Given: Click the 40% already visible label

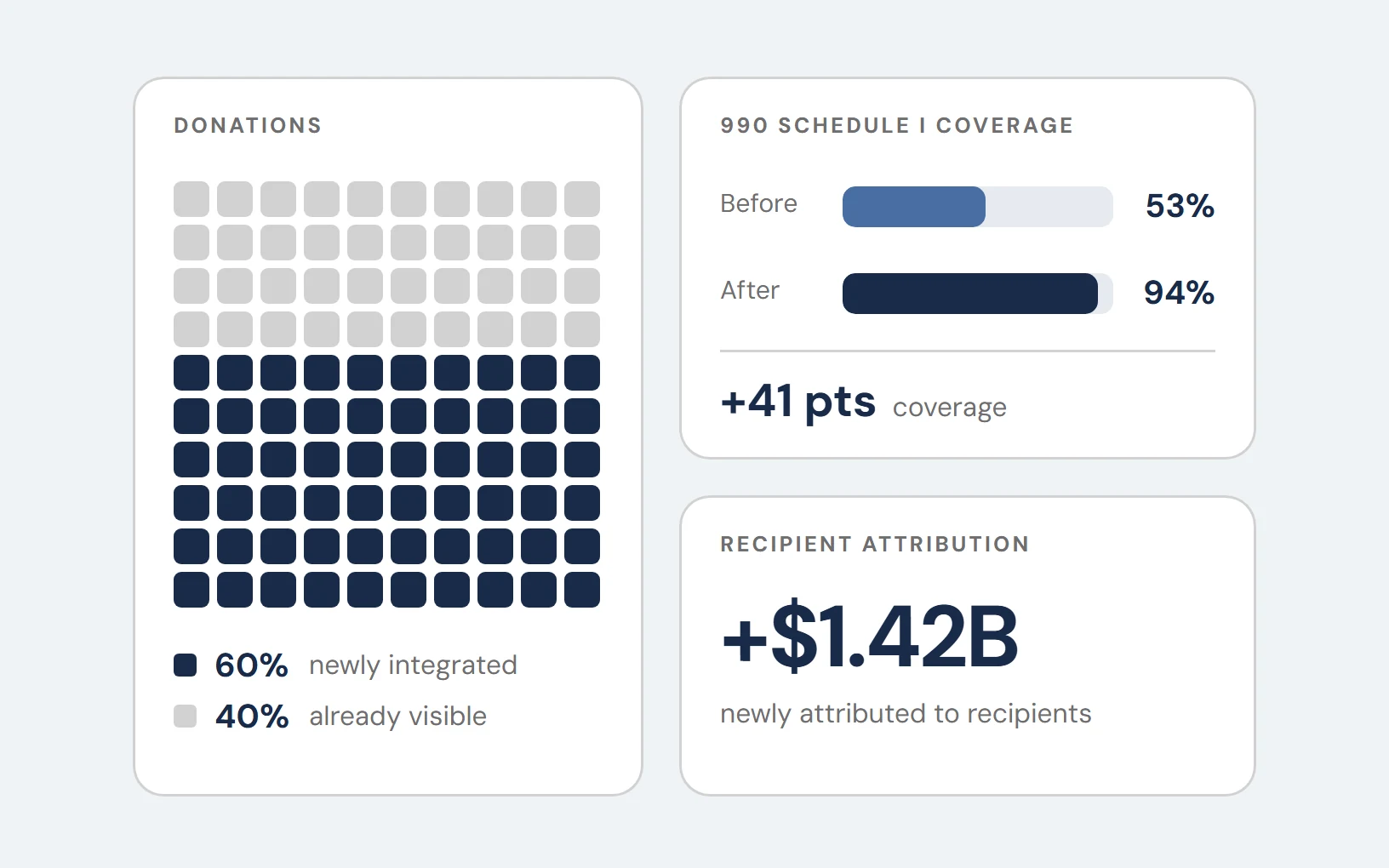Looking at the screenshot, I should pos(351,716).
